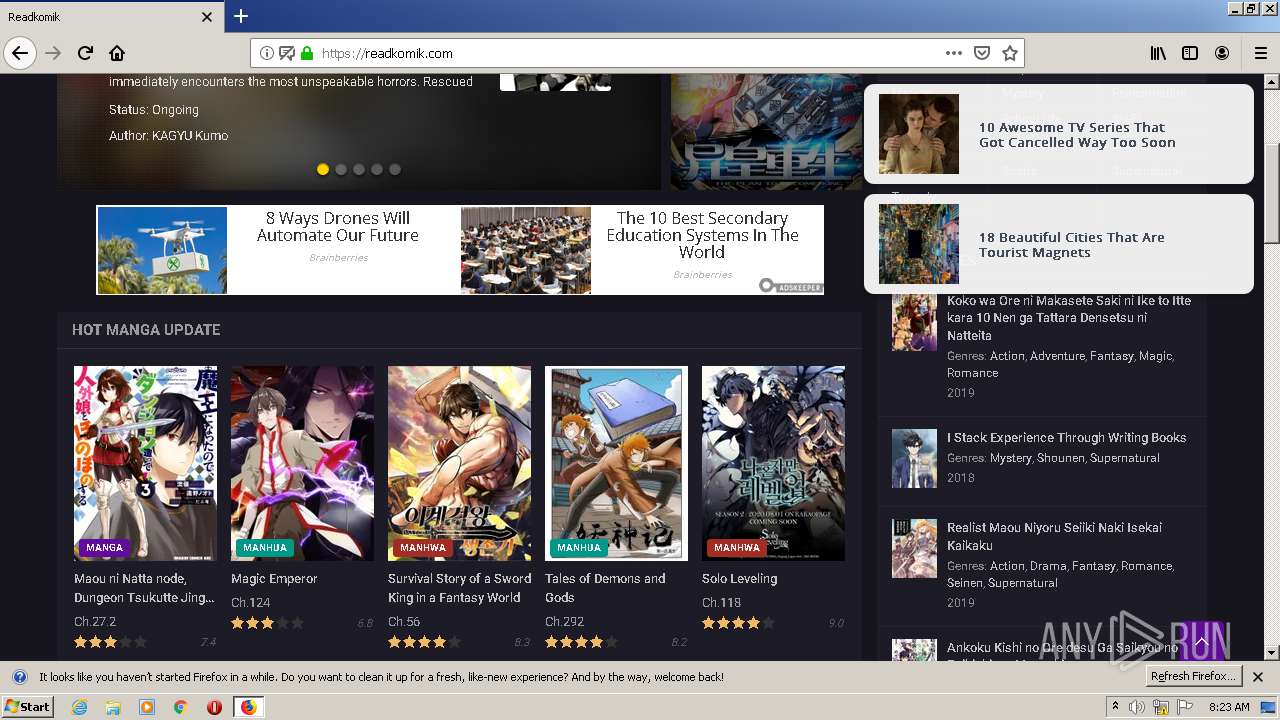The height and width of the screenshot is (720, 1280).
Task: Bookmark this page with the star
Action: coord(1010,53)
